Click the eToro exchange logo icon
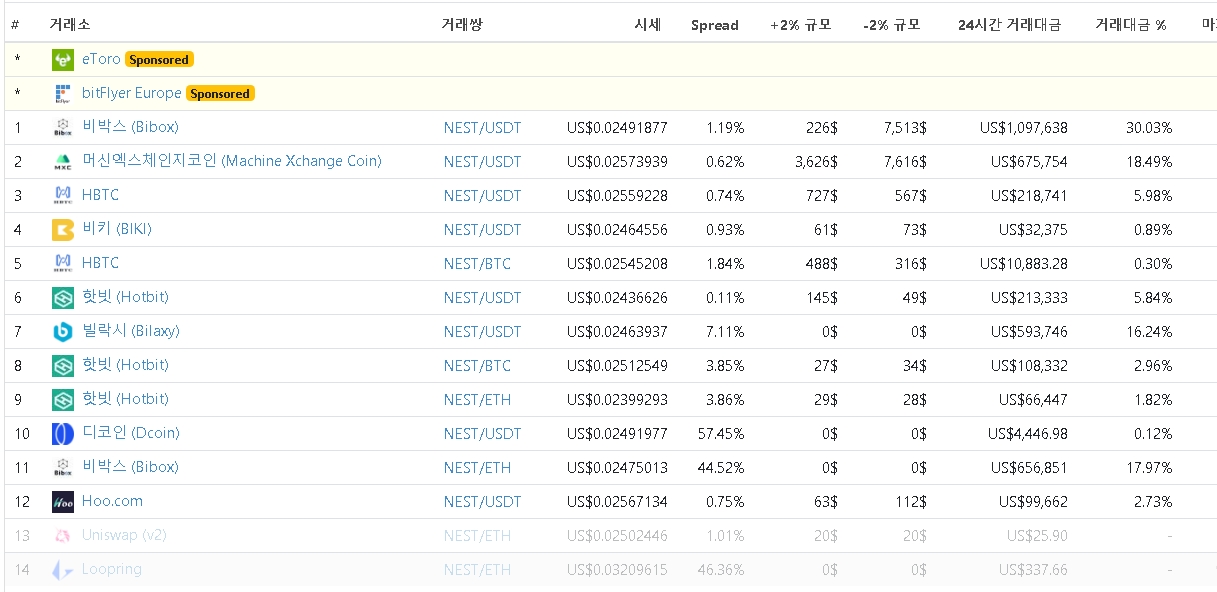Viewport: 1217px width, 592px height. coord(63,60)
